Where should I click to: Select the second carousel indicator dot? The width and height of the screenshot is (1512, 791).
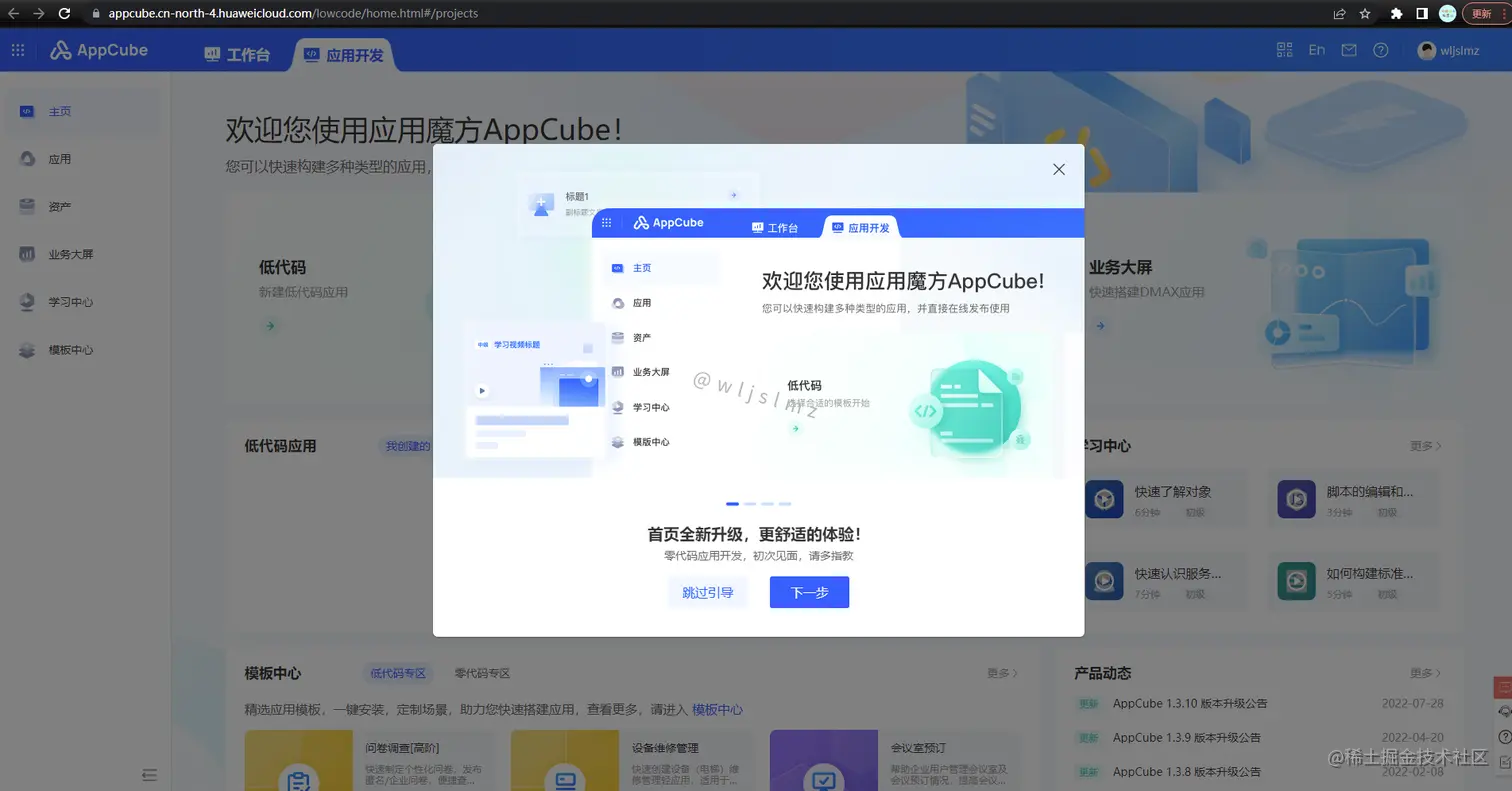coord(750,504)
